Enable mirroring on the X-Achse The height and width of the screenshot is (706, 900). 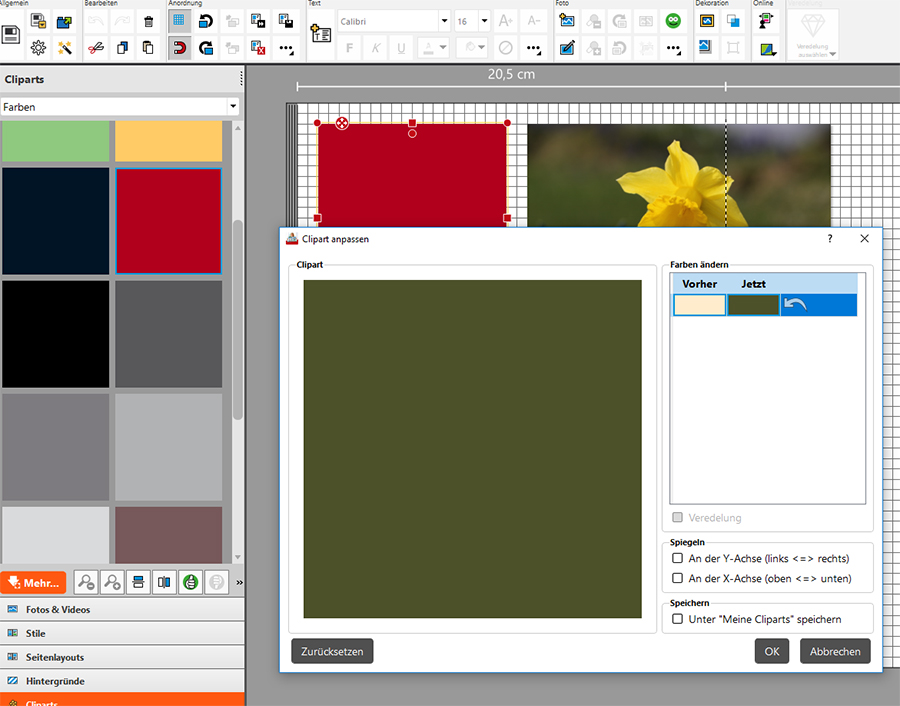[678, 578]
